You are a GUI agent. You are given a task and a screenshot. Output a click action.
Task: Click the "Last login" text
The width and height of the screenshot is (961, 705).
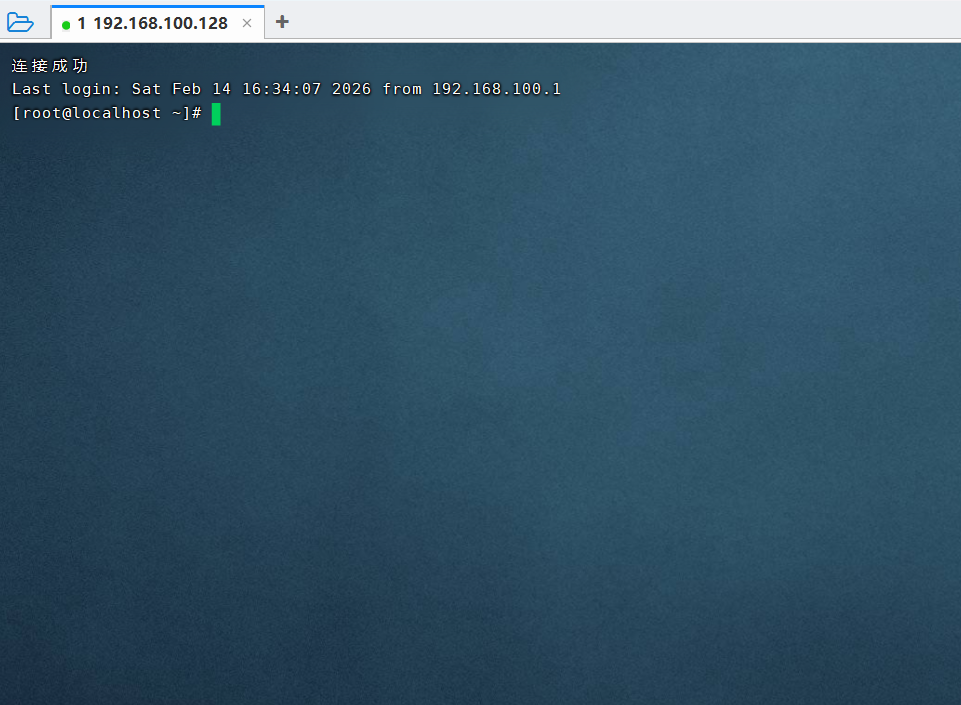66,89
